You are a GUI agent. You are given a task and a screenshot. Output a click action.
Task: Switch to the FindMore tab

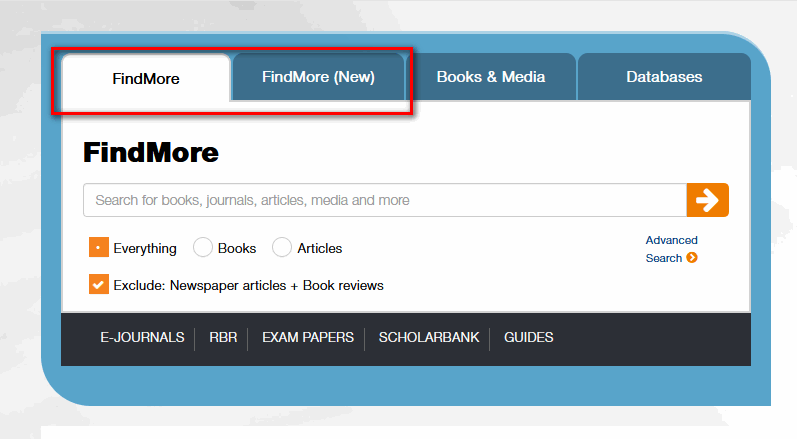pyautogui.click(x=146, y=78)
